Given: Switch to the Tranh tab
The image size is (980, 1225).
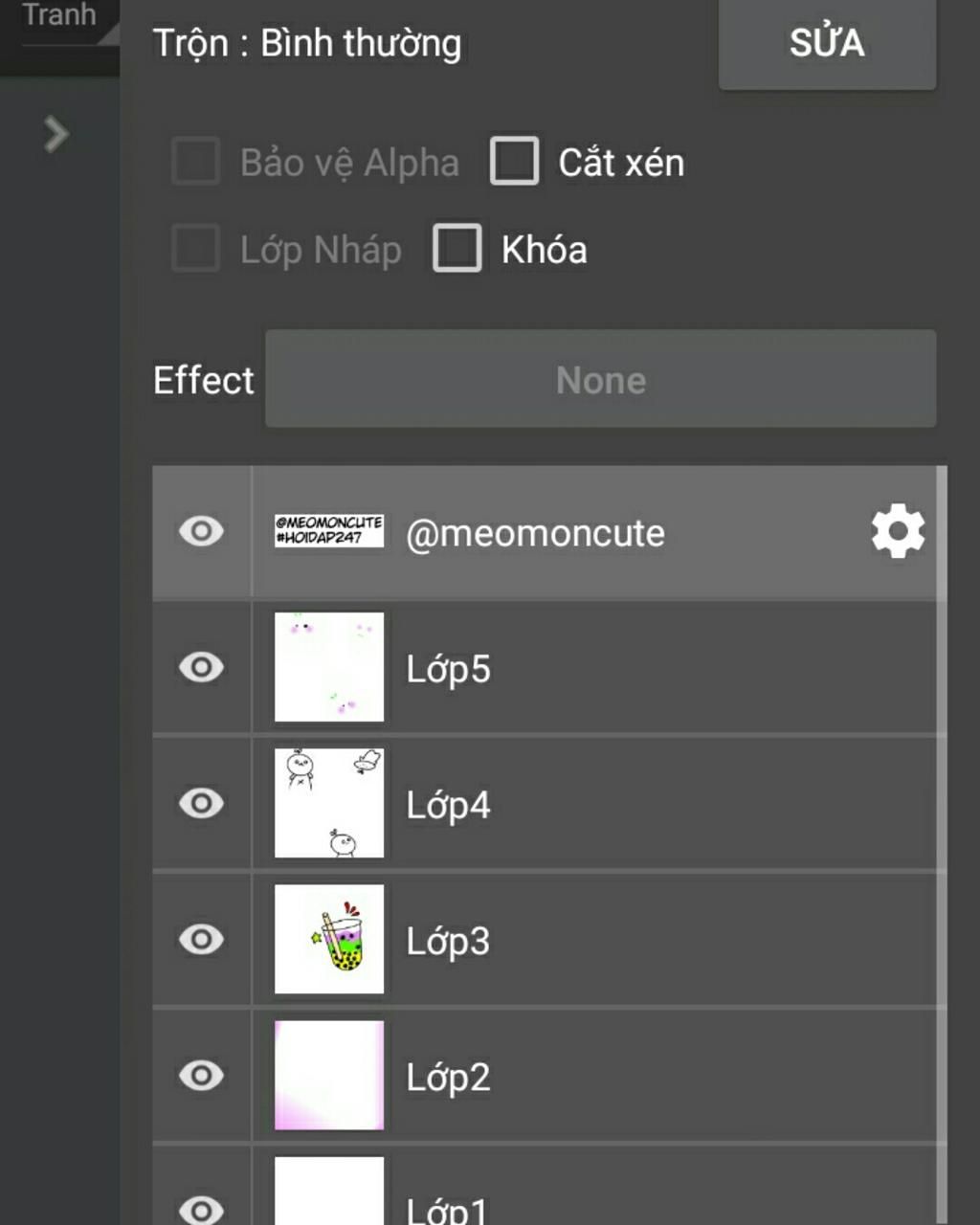Looking at the screenshot, I should tap(59, 16).
